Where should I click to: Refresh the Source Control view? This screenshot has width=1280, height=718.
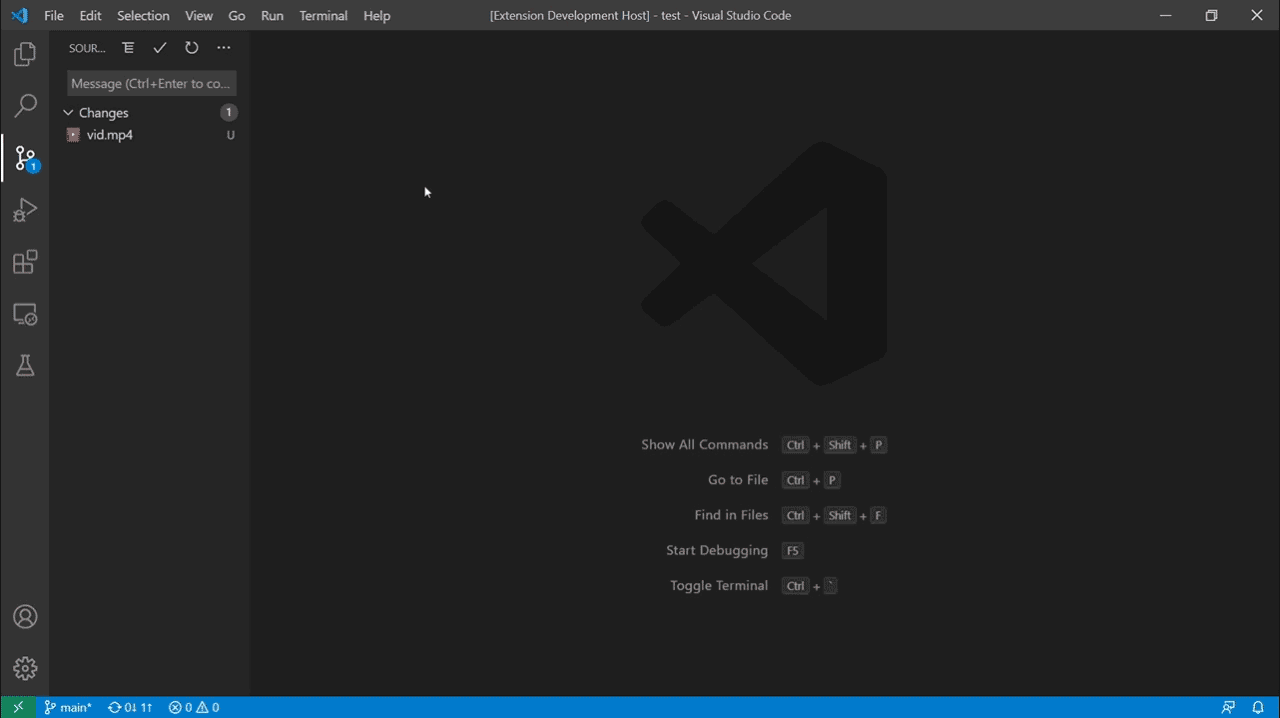click(x=192, y=48)
